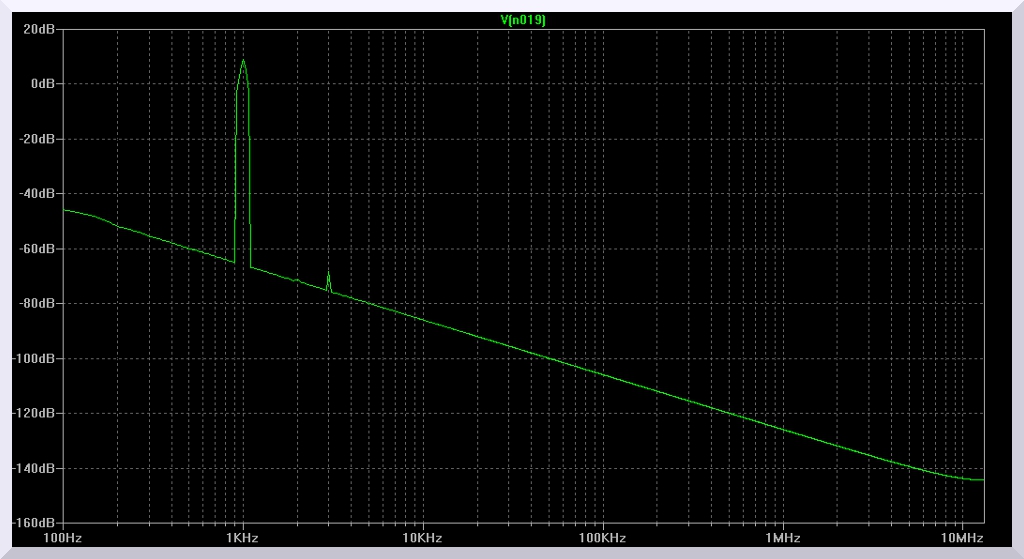Screen dimensions: 1024x559
Task: Select the 1MHz frequency axis label
Action: pos(782,538)
